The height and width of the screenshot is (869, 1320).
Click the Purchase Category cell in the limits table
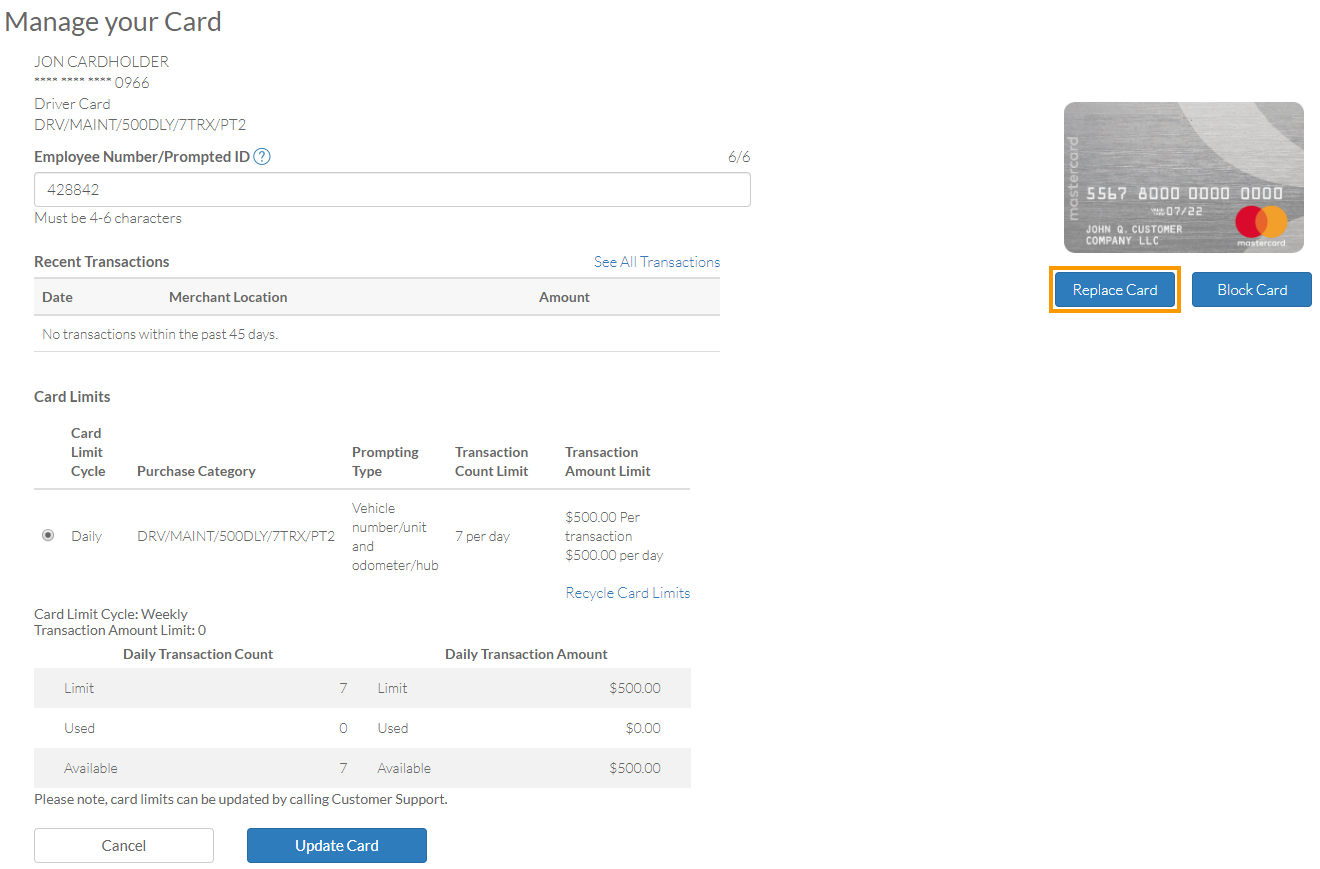(x=235, y=535)
